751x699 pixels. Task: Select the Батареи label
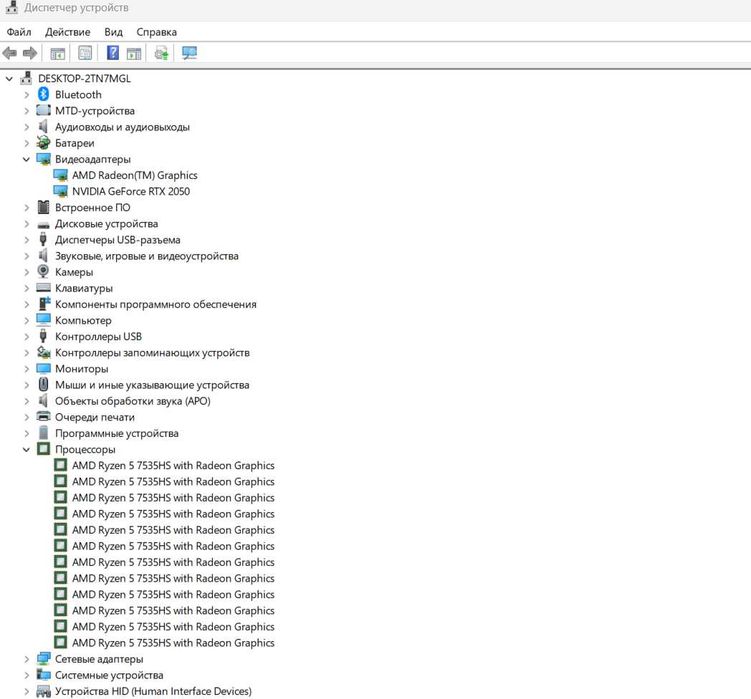[75, 143]
